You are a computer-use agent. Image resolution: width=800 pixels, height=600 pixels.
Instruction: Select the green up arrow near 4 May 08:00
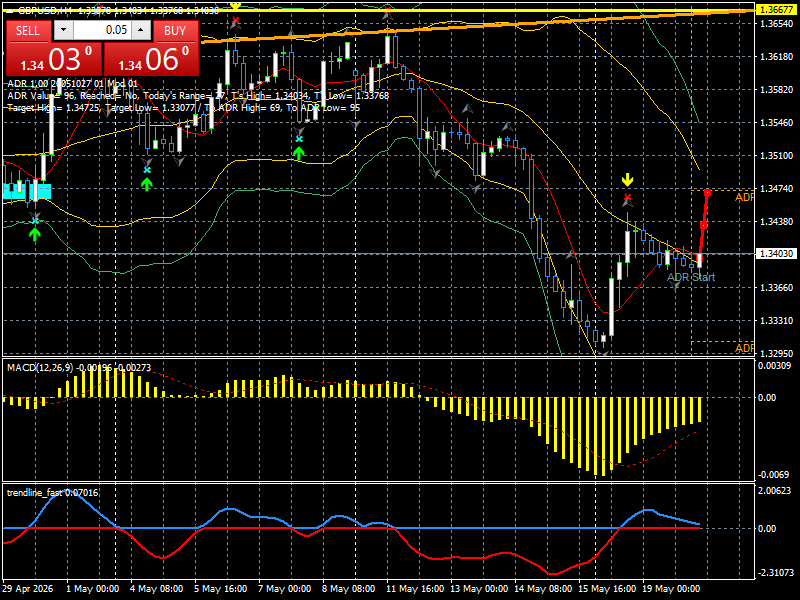click(x=147, y=184)
